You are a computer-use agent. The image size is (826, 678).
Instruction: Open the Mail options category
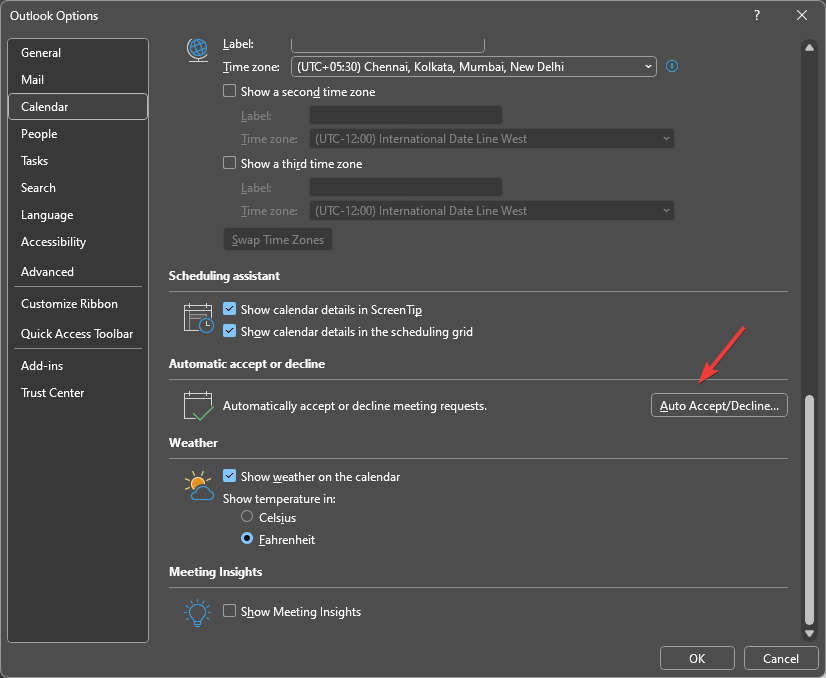tap(78, 80)
